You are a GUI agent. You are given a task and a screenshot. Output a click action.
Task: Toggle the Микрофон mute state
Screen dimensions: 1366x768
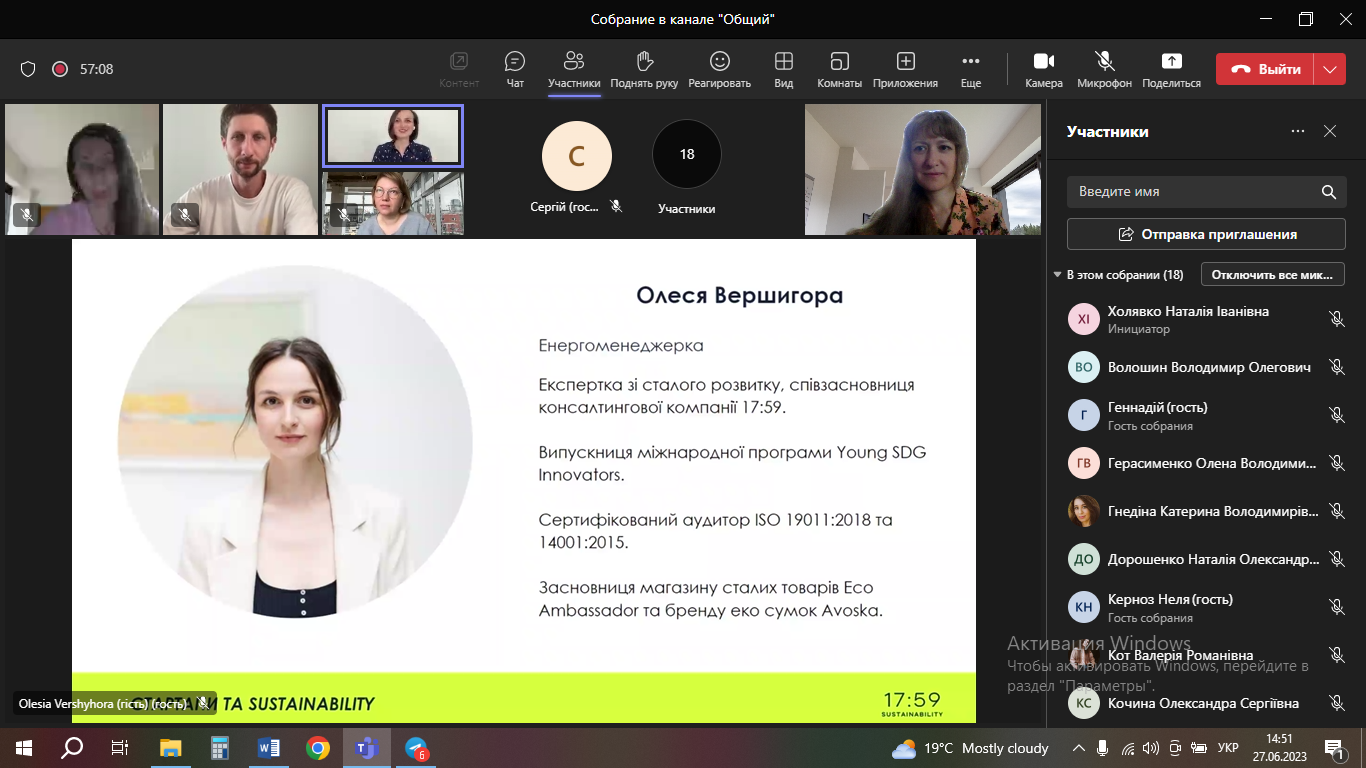[x=1104, y=62]
